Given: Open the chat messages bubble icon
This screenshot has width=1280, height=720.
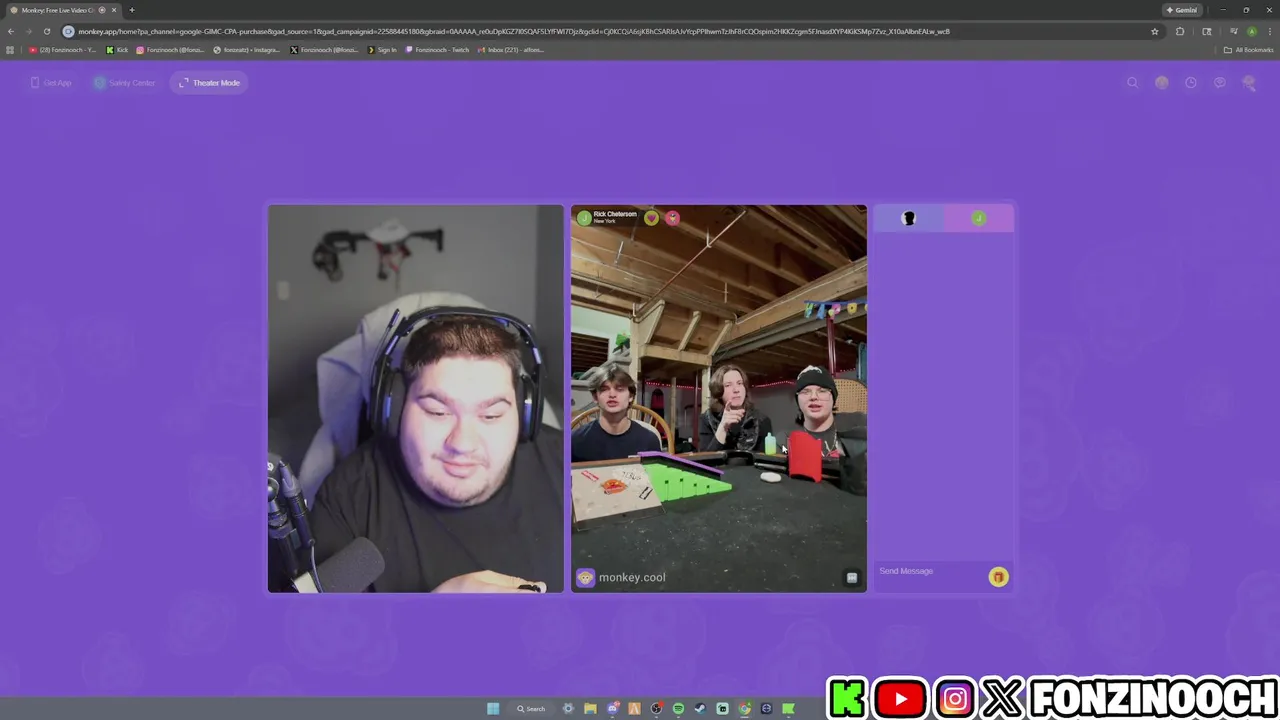Looking at the screenshot, I should click(x=1219, y=83).
